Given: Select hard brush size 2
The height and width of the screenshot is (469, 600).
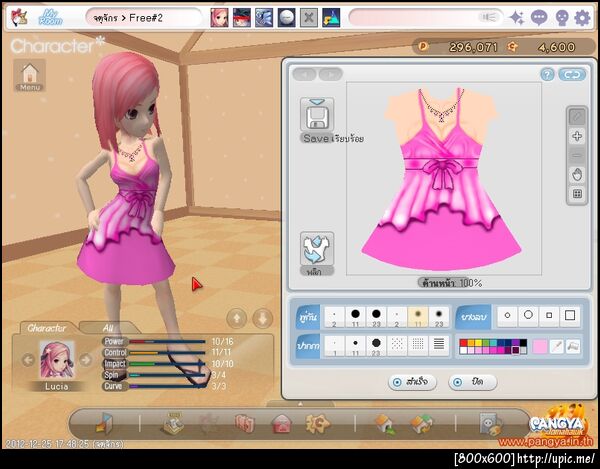Looking at the screenshot, I should (334, 317).
